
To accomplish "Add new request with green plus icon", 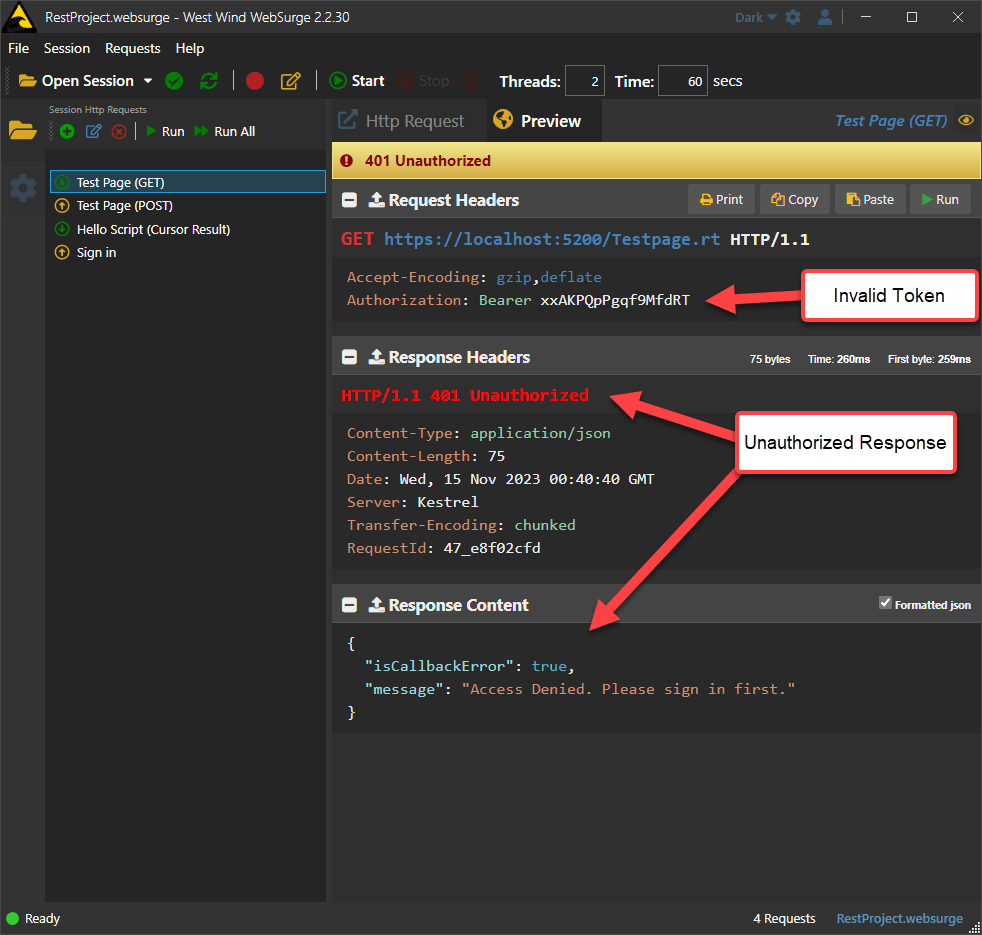I will click(67, 132).
